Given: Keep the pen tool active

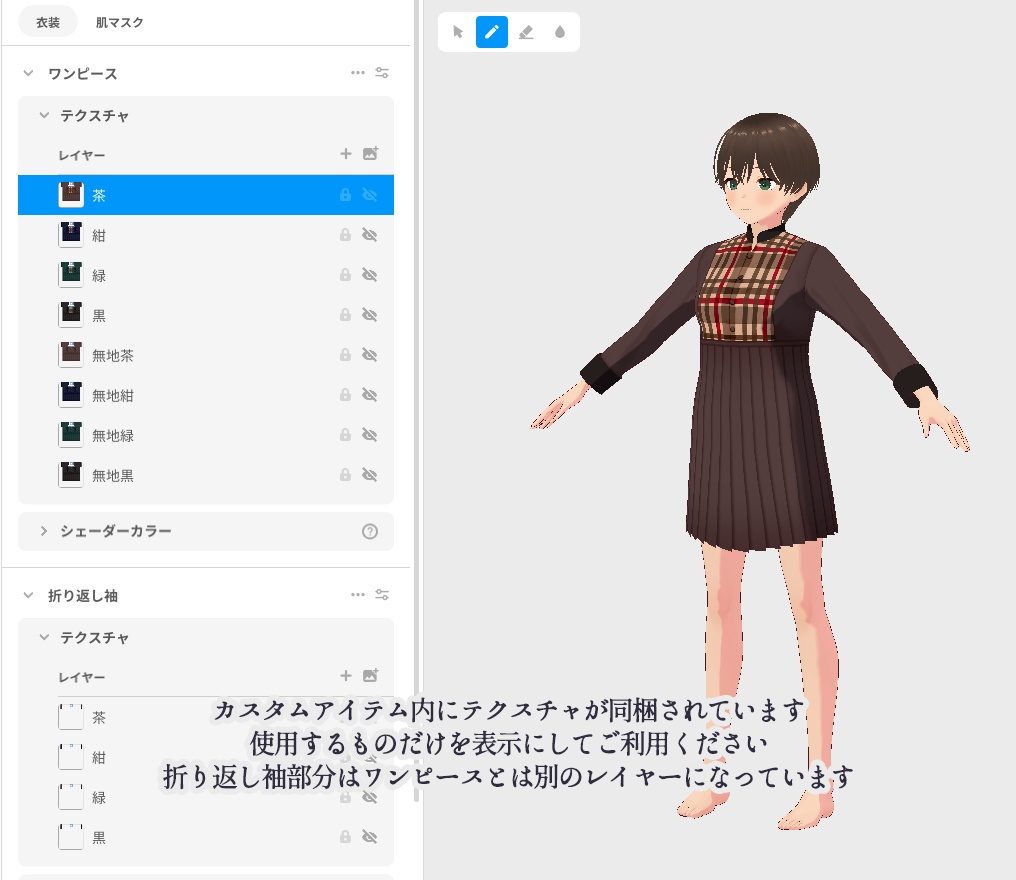Looking at the screenshot, I should tap(491, 32).
